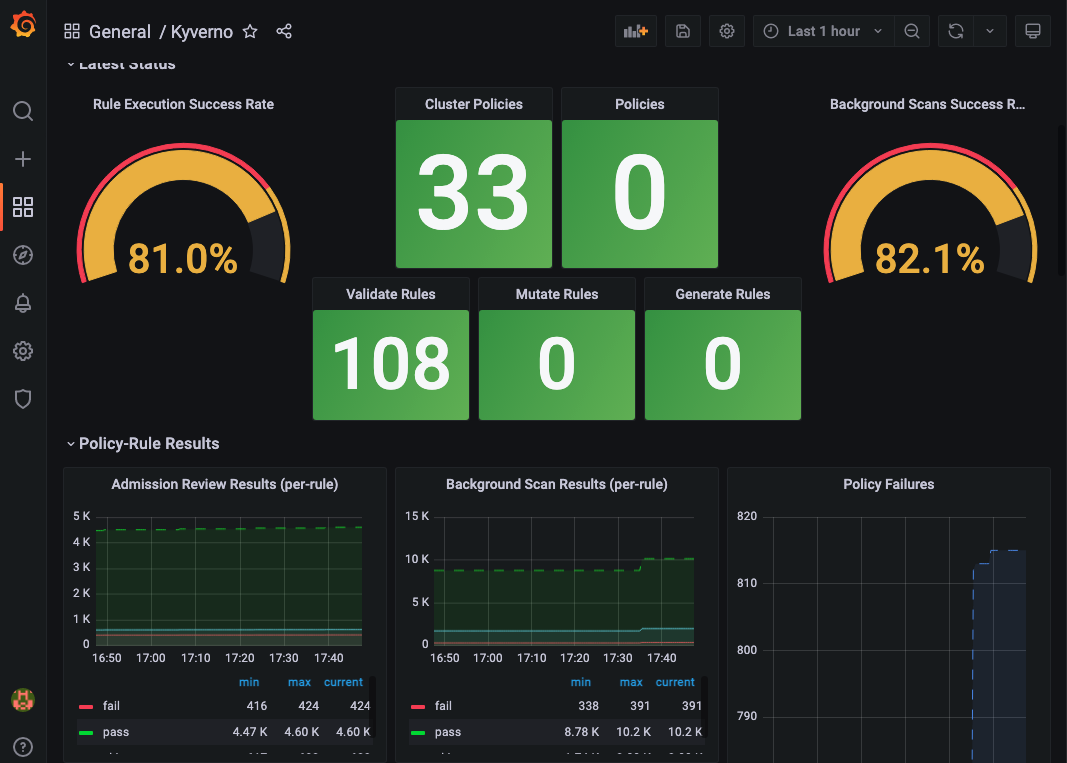This screenshot has width=1067, height=763.
Task: Enable TV cycle view mode
Action: pos(1033,31)
